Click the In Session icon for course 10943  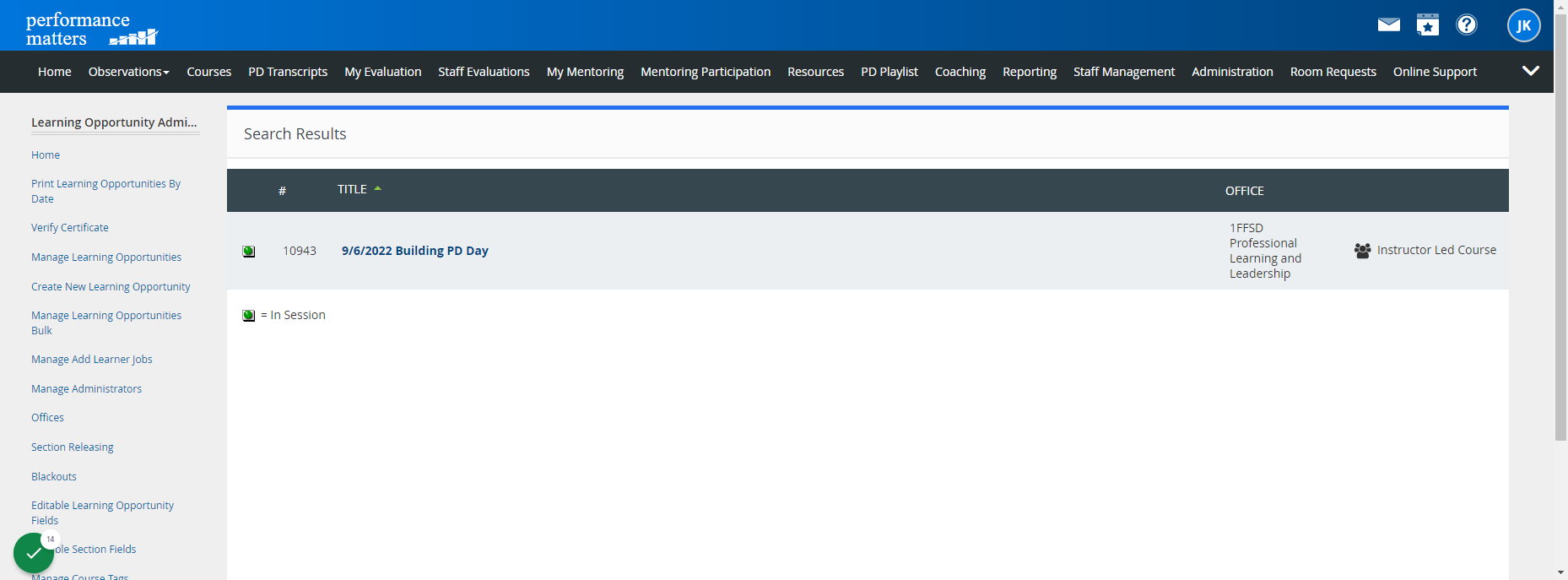[x=249, y=251]
